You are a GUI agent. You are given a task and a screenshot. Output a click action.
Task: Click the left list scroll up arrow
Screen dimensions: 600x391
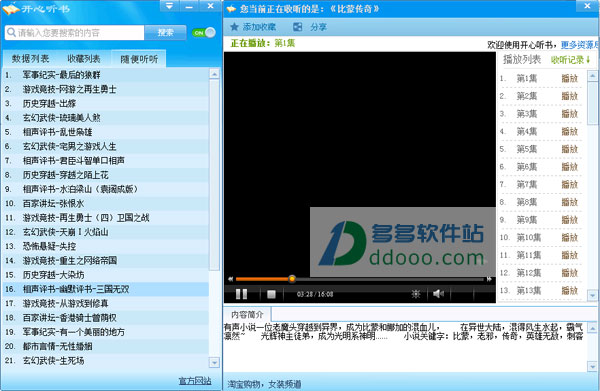coord(214,74)
